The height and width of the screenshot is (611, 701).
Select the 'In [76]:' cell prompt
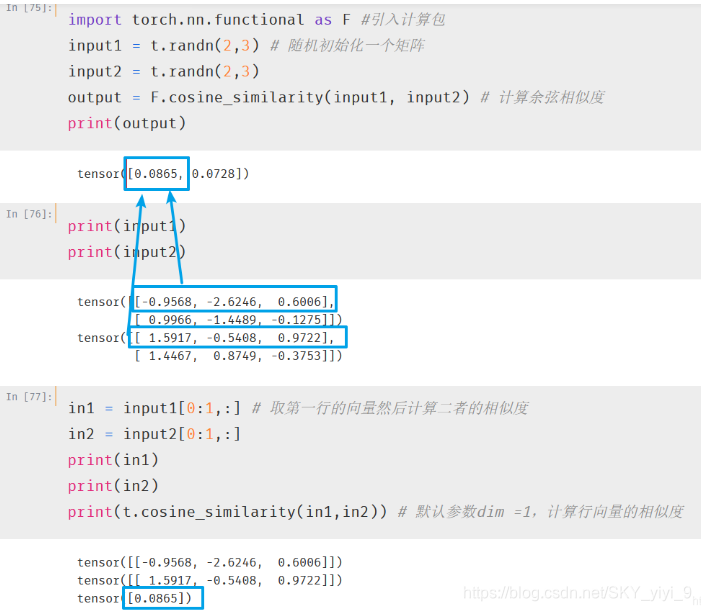tap(29, 214)
